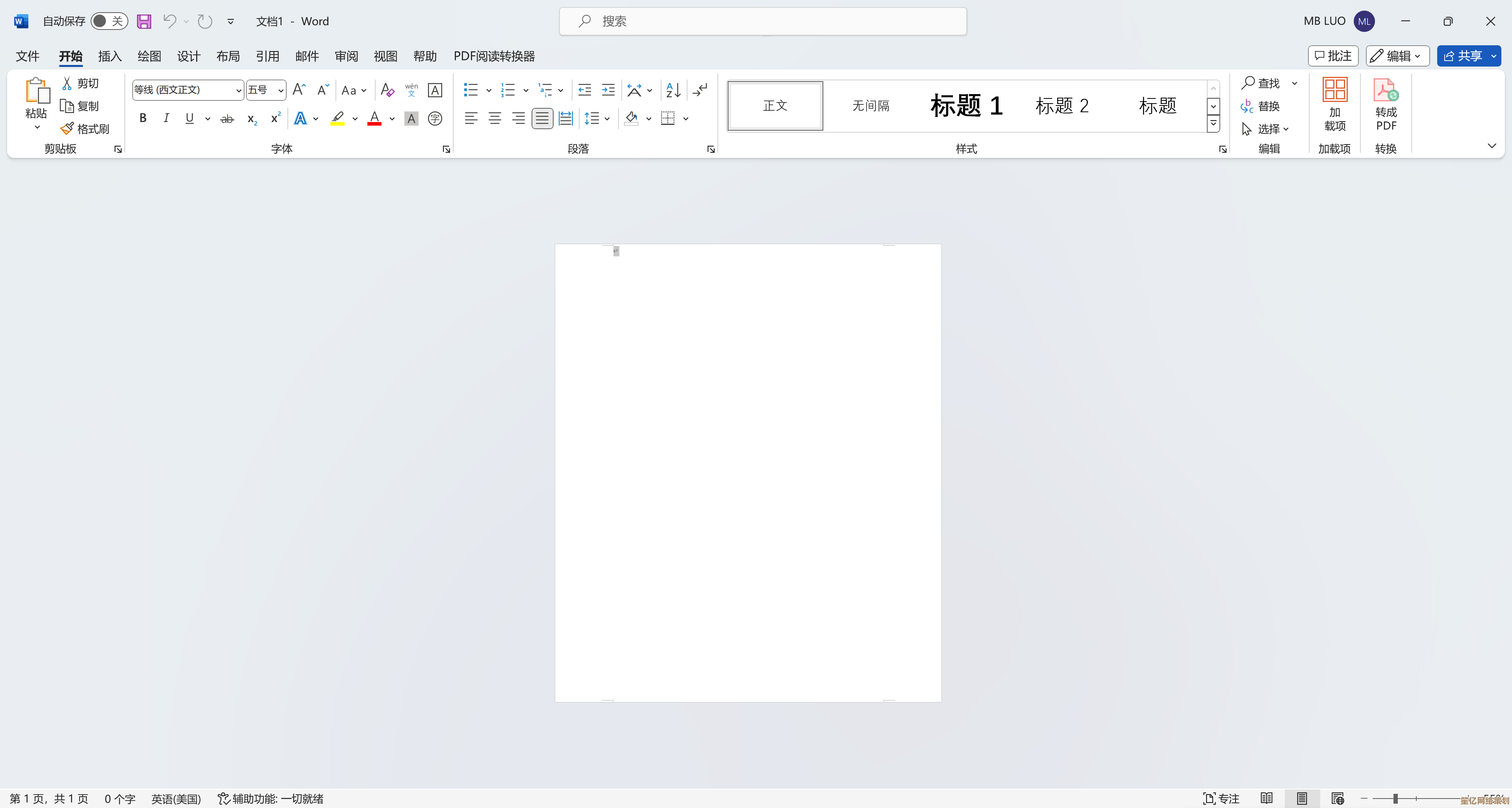Open the font size 五号 dropdown
The image size is (1512, 808).
tap(281, 90)
